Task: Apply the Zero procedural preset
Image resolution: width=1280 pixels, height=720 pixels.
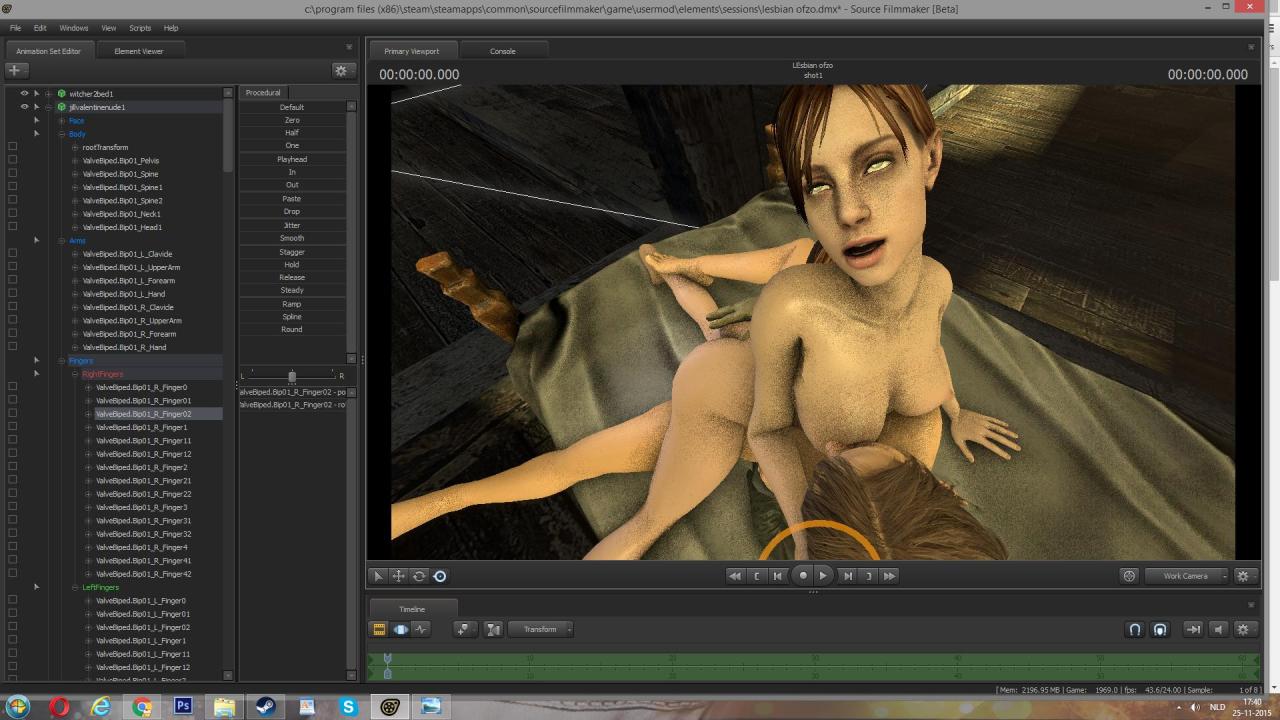Action: click(292, 120)
